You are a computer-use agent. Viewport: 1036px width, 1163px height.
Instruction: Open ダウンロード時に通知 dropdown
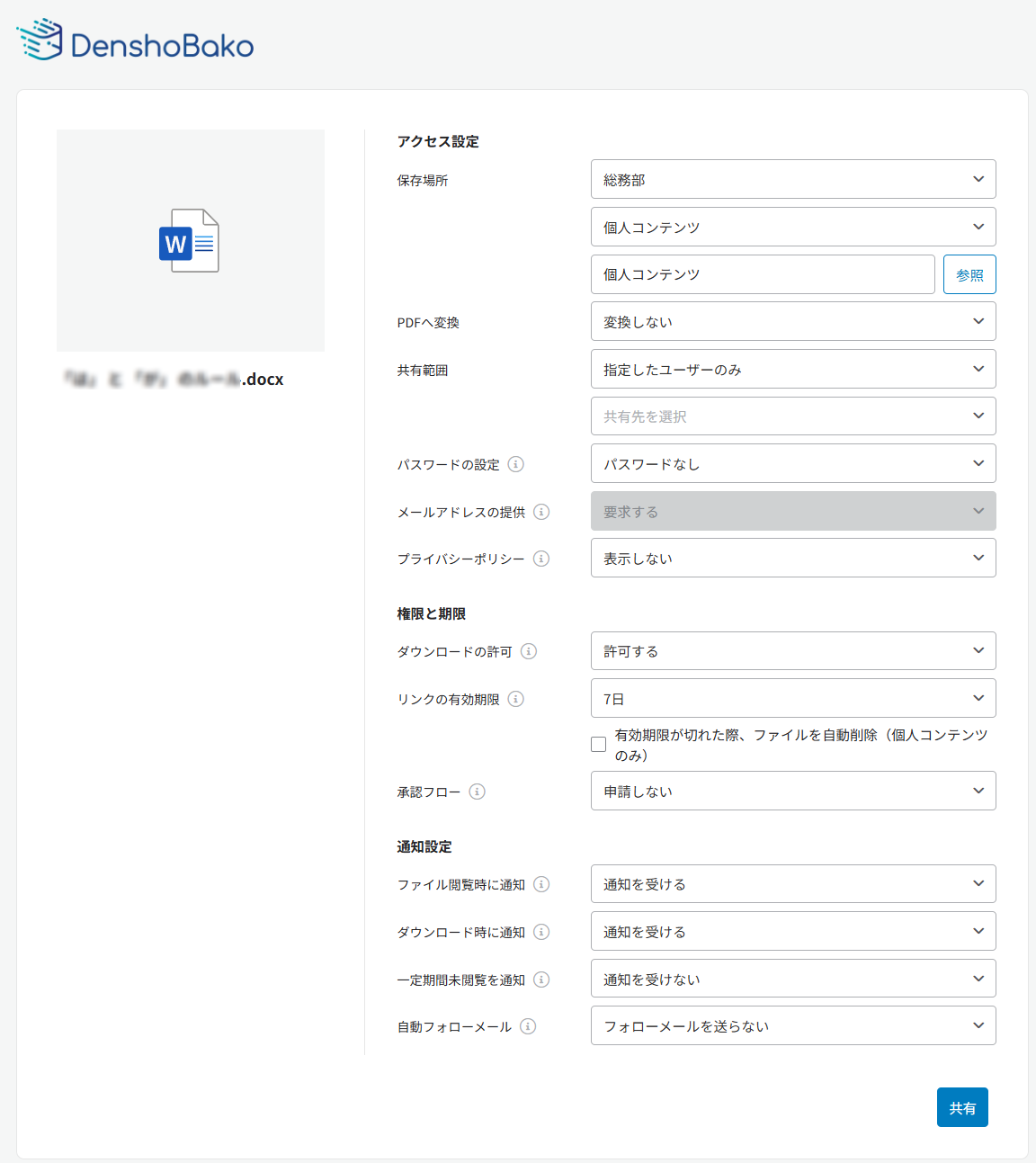click(x=793, y=931)
